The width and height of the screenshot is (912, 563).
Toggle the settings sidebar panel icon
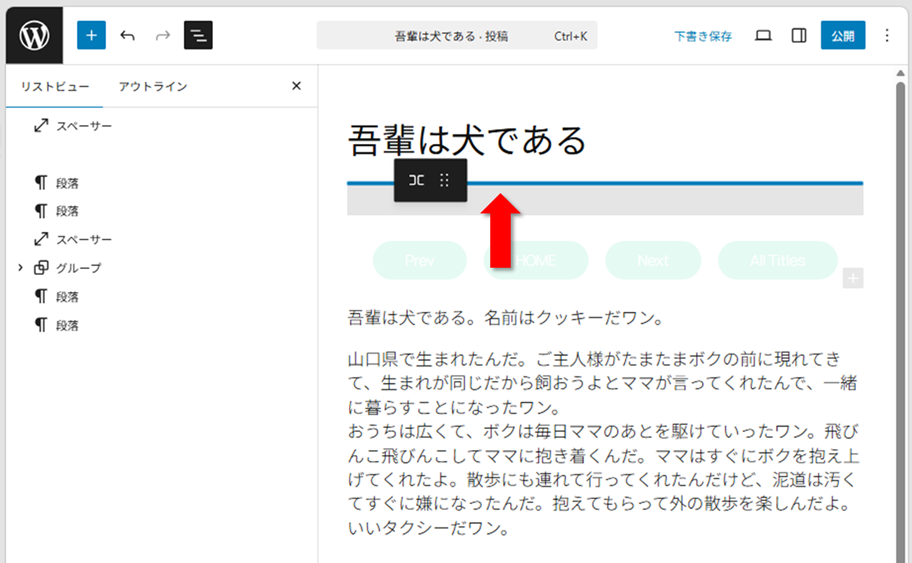coord(799,36)
